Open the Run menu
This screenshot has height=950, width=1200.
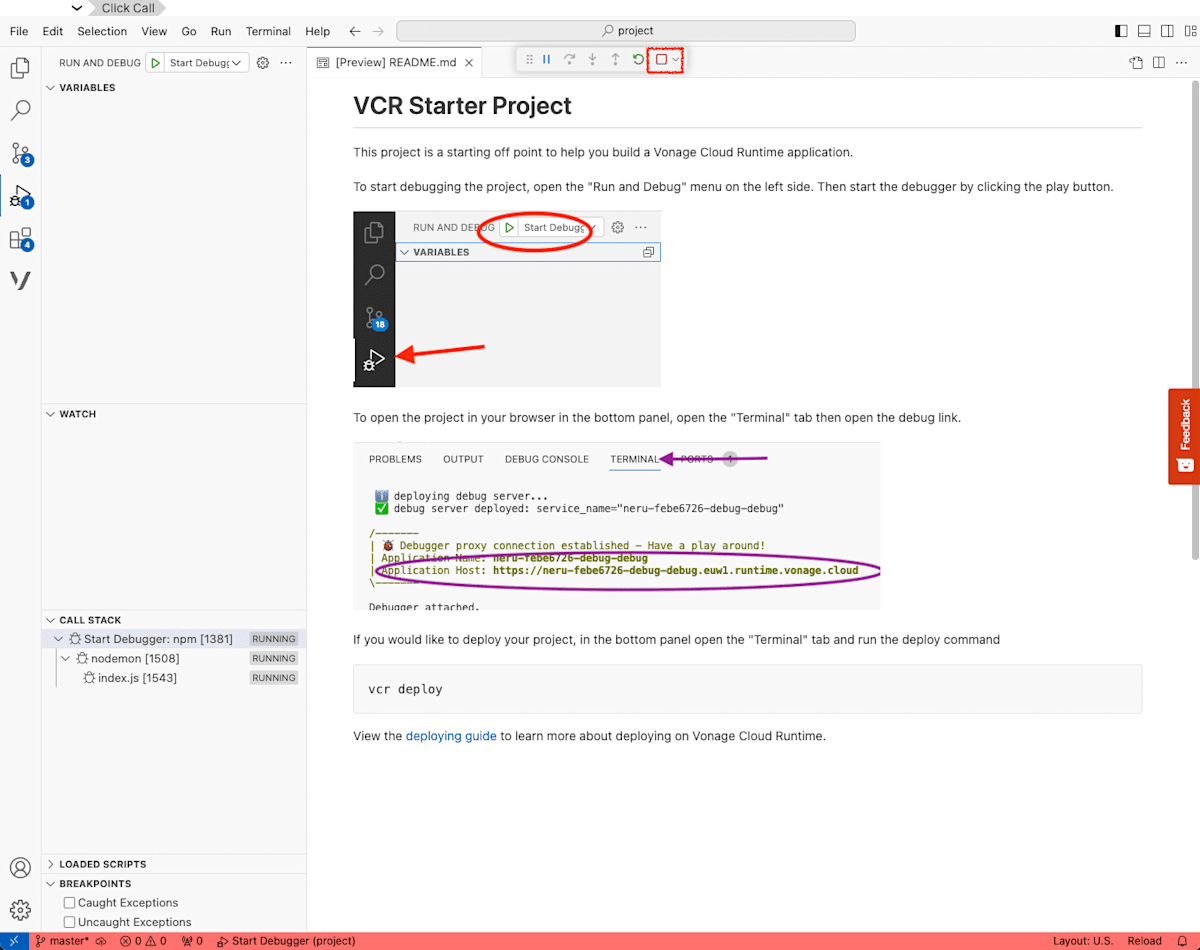[x=221, y=31]
